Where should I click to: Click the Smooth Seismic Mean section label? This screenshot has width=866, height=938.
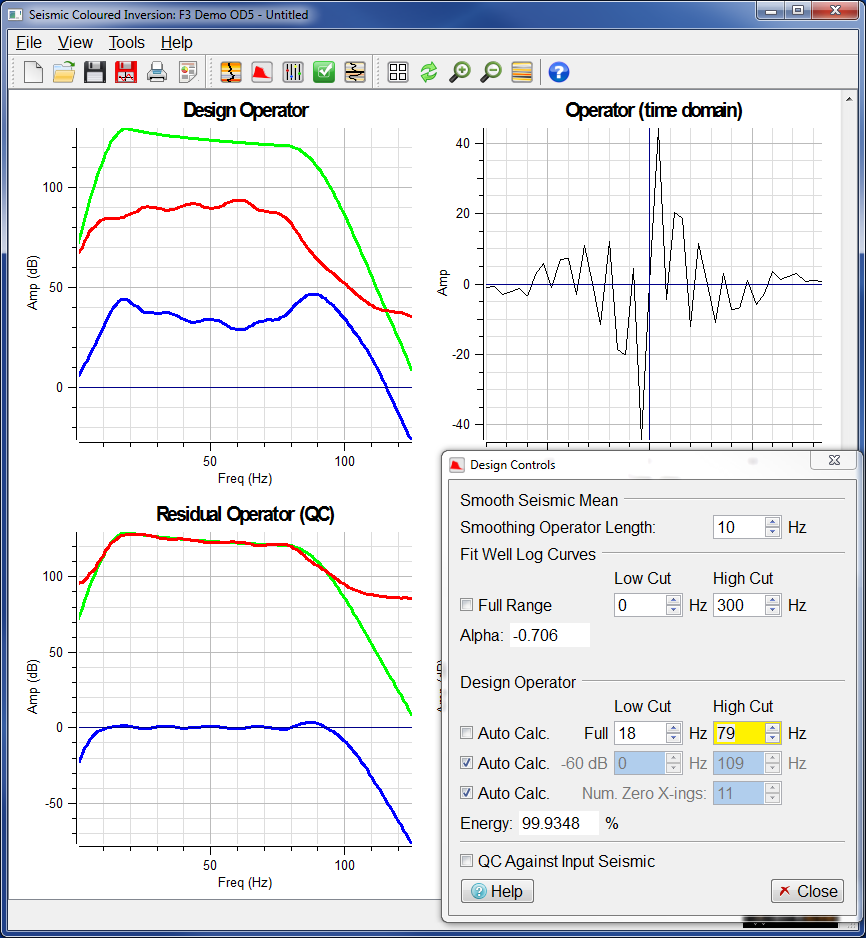pos(539,500)
